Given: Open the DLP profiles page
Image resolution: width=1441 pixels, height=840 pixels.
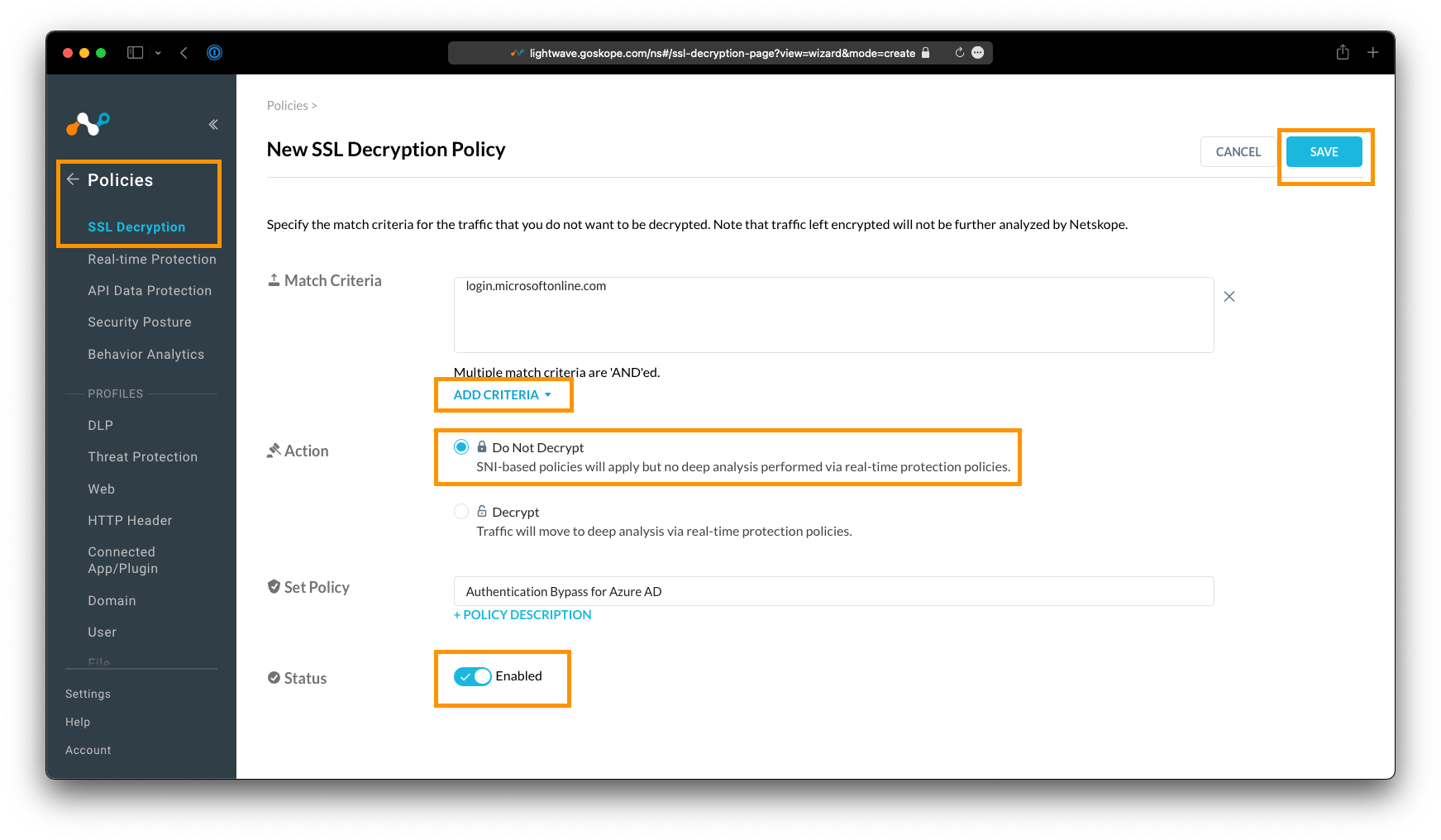Looking at the screenshot, I should [x=100, y=425].
